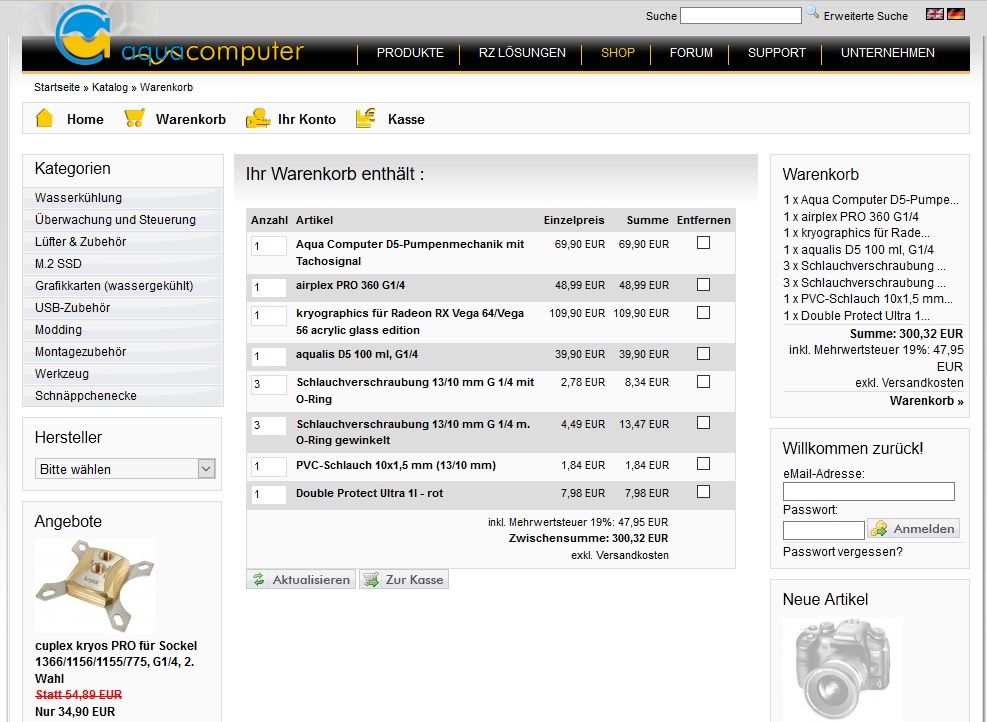987x722 pixels.
Task: Click the shopping cart Warenkorb icon
Action: [134, 118]
